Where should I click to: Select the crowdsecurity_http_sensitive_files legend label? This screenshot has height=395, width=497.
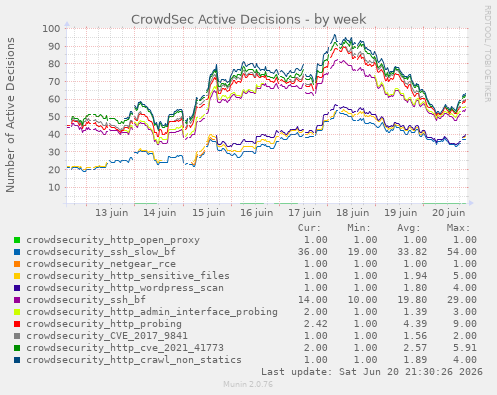128,276
